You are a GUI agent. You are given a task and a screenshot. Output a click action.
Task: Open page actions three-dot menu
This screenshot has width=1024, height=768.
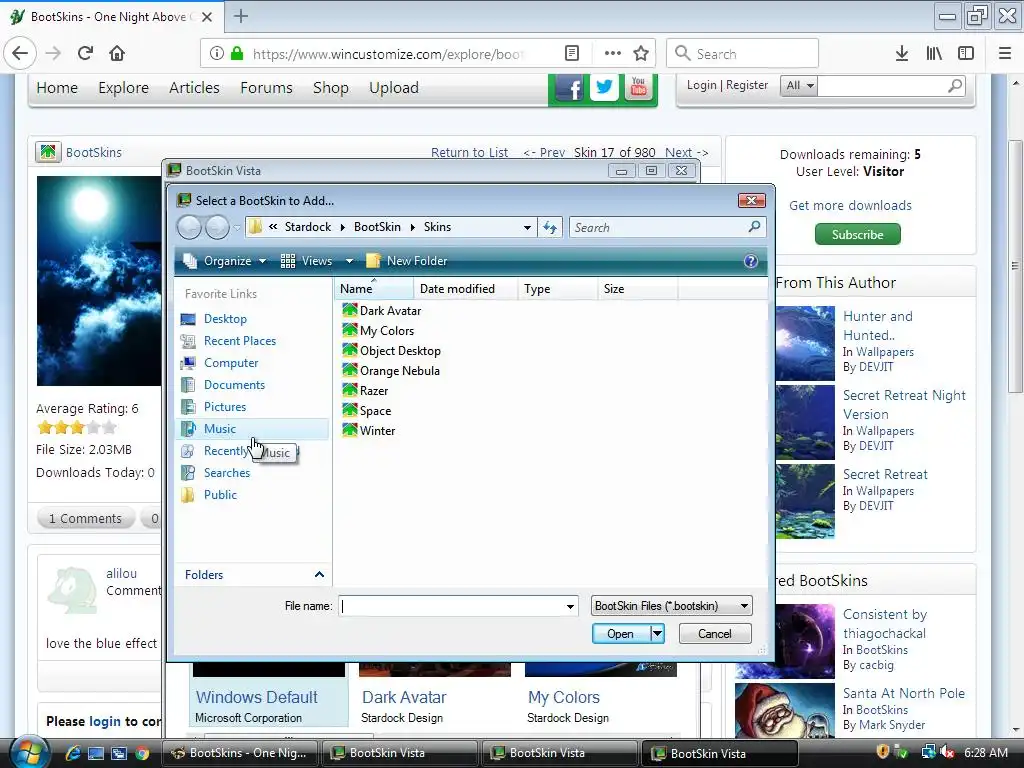pyautogui.click(x=613, y=54)
